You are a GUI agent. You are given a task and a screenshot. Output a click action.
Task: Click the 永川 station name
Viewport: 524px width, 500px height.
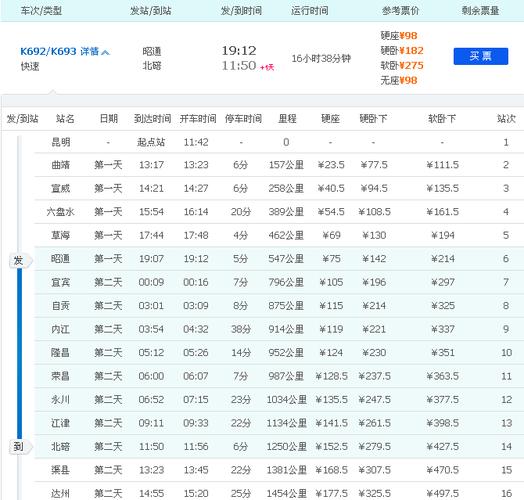click(x=61, y=400)
